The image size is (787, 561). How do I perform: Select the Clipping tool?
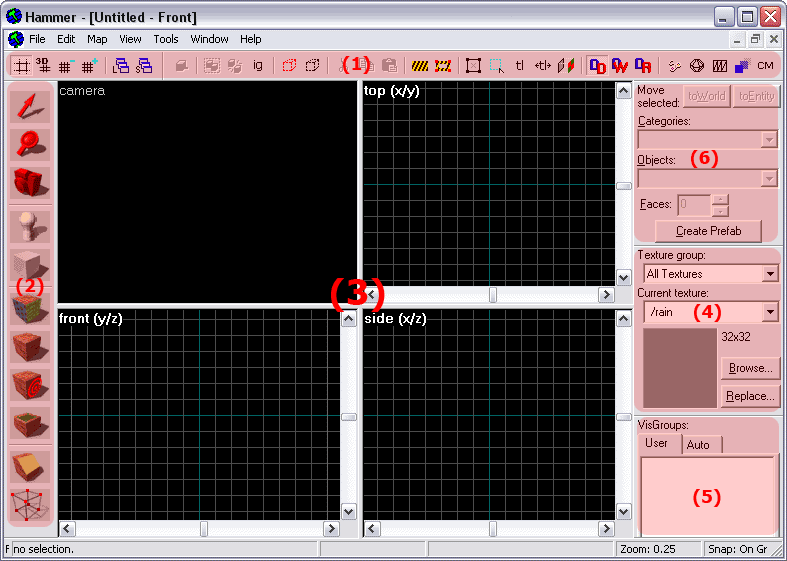pyautogui.click(x=30, y=466)
